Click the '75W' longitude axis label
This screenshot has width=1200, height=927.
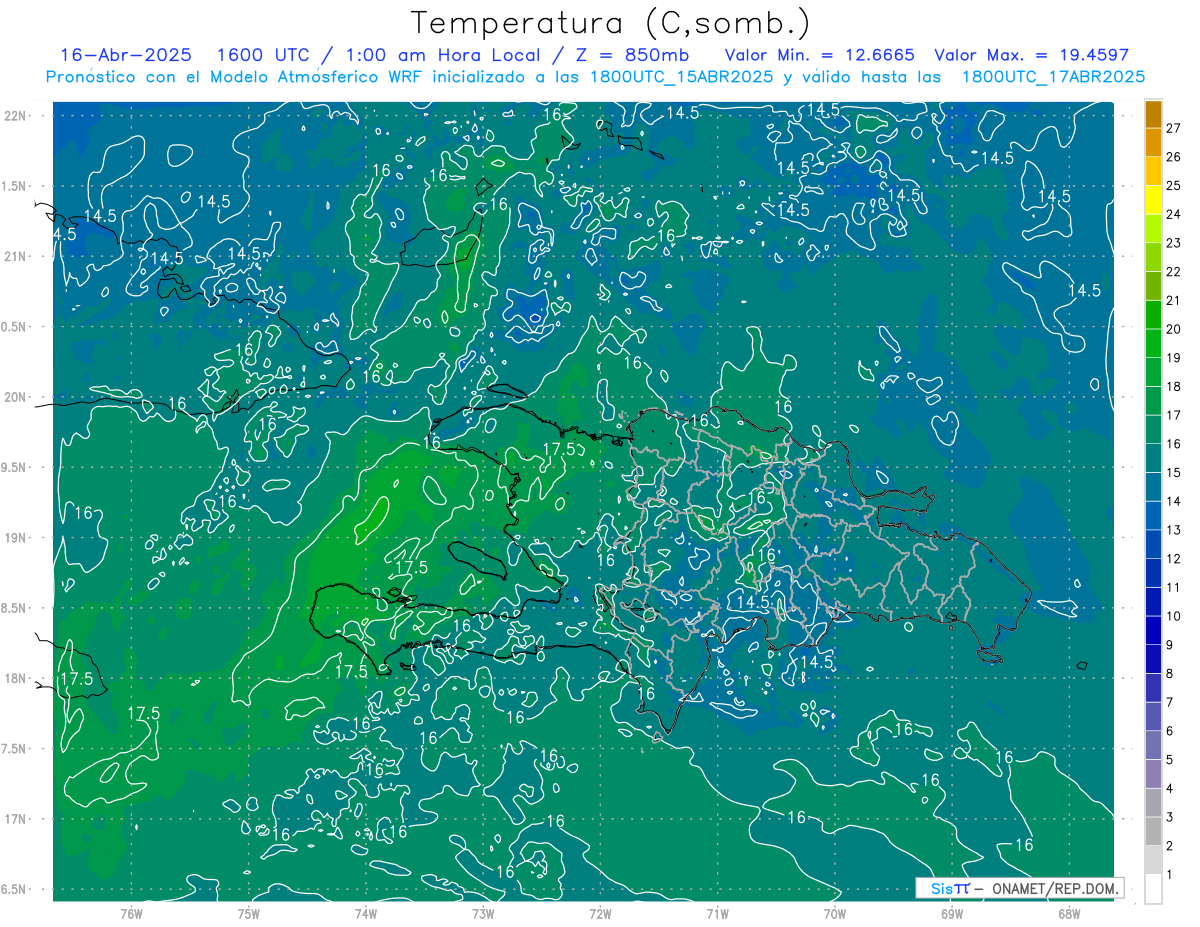[249, 913]
